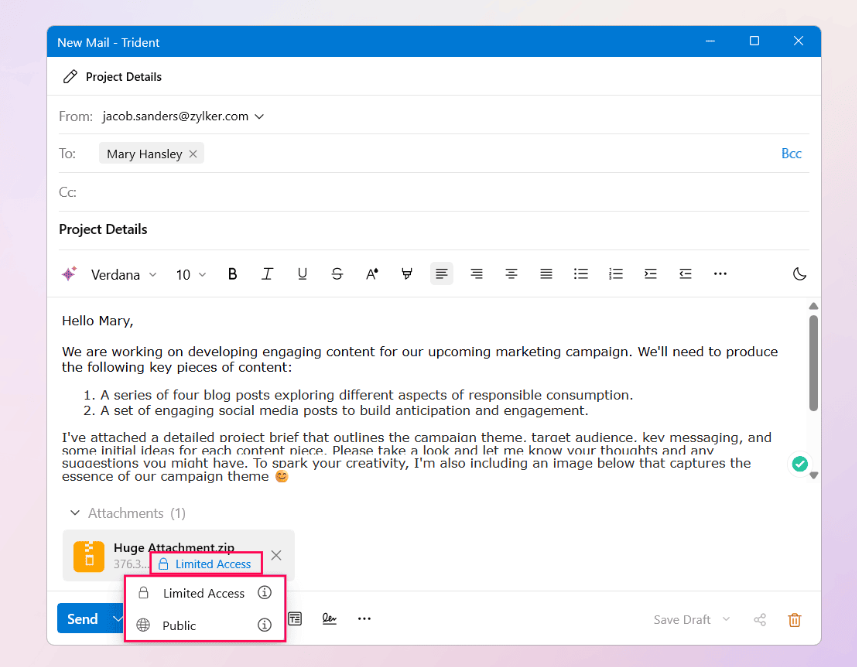Open Public option info icon
Viewport: 857px width, 667px height.
click(265, 625)
